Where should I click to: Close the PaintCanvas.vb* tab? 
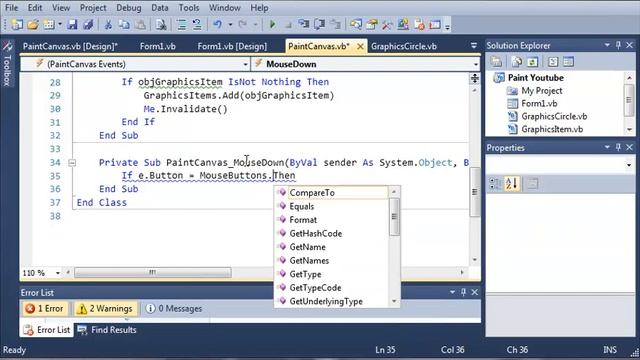pos(360,46)
